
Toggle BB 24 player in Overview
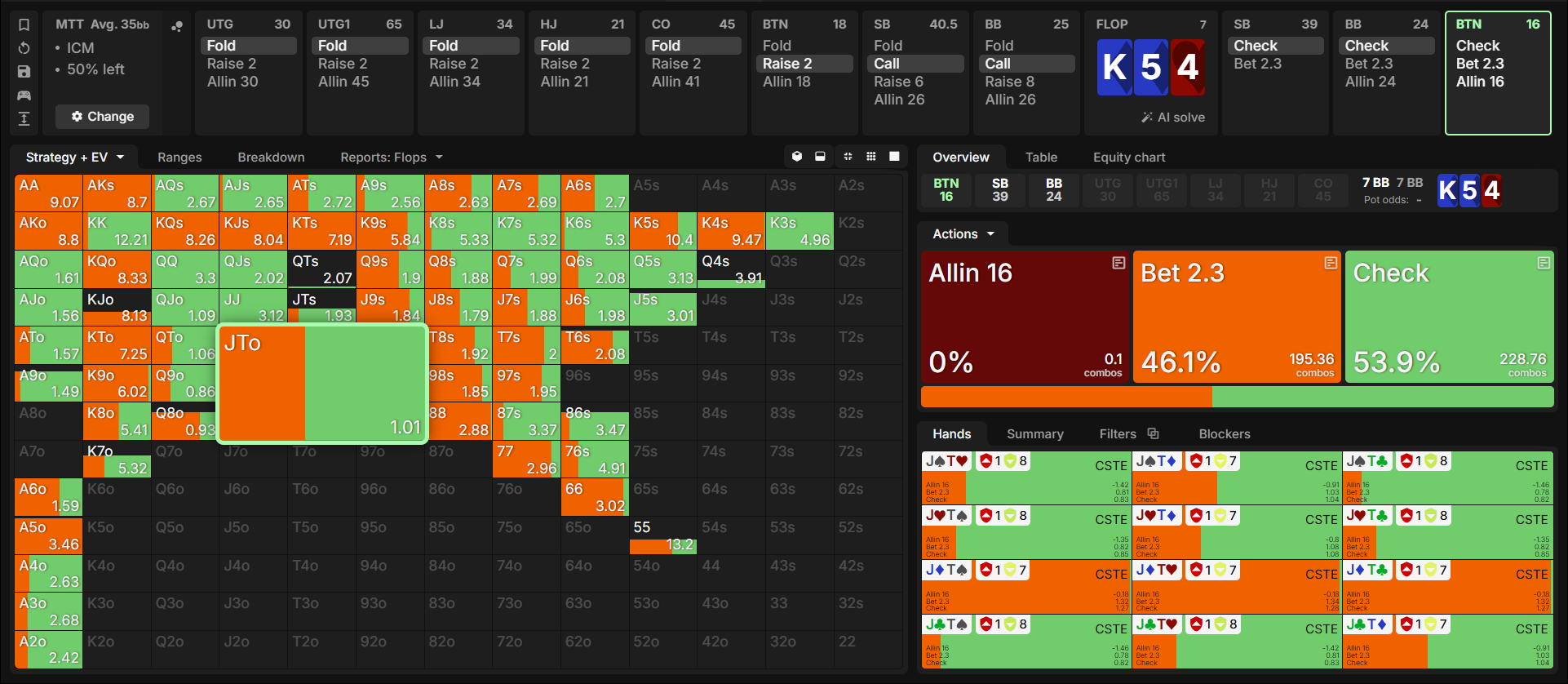(x=1054, y=190)
